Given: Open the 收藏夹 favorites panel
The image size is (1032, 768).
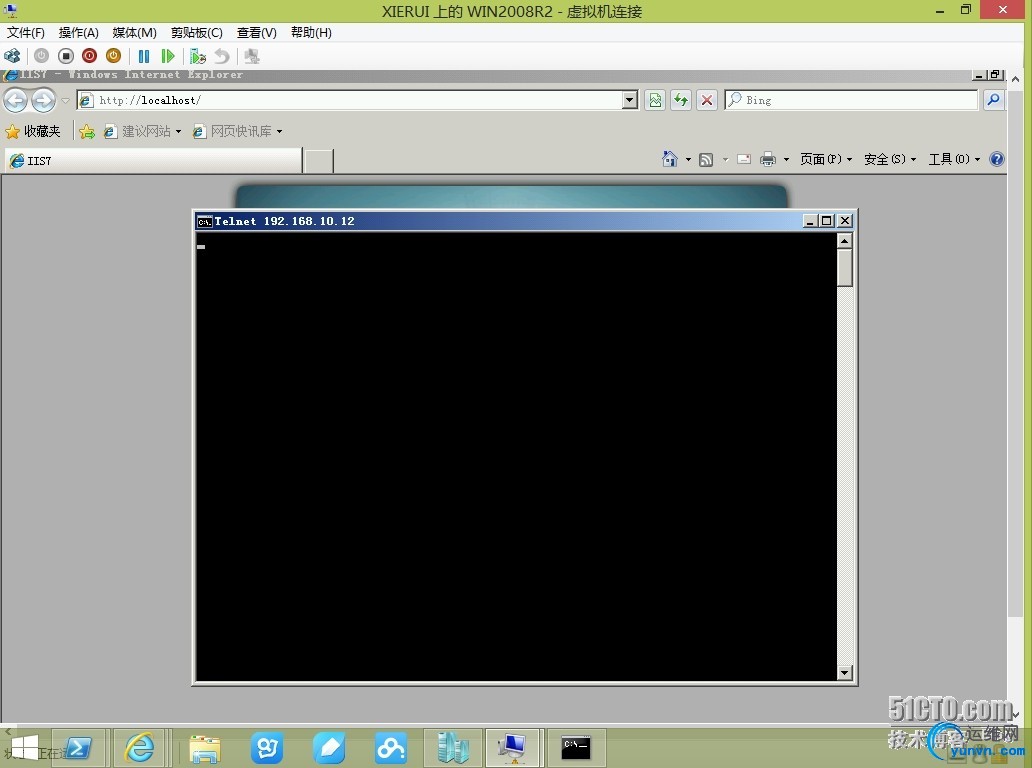Looking at the screenshot, I should click(x=33, y=131).
